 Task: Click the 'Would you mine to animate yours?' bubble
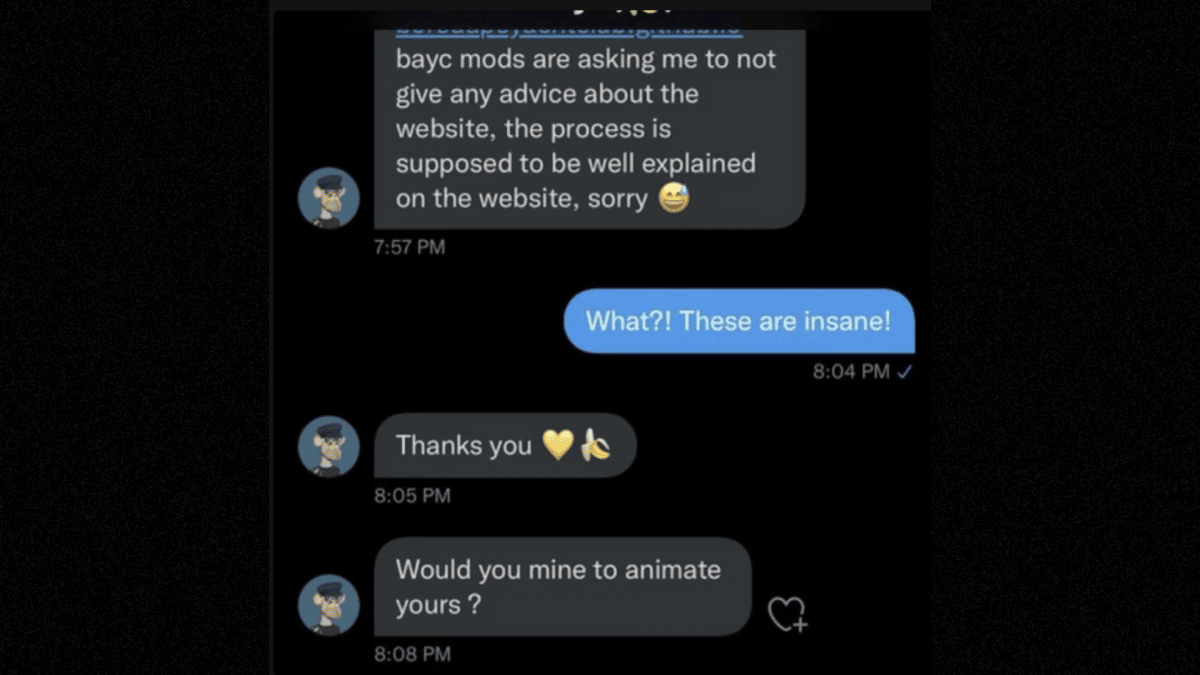click(x=560, y=587)
